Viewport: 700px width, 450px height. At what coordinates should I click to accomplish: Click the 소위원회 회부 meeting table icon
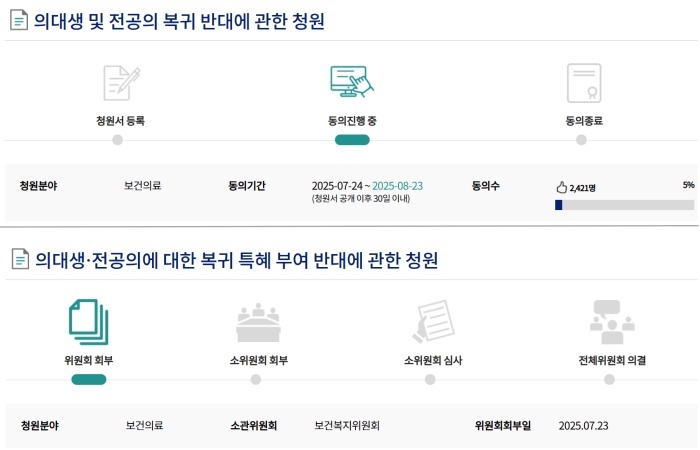[258, 323]
